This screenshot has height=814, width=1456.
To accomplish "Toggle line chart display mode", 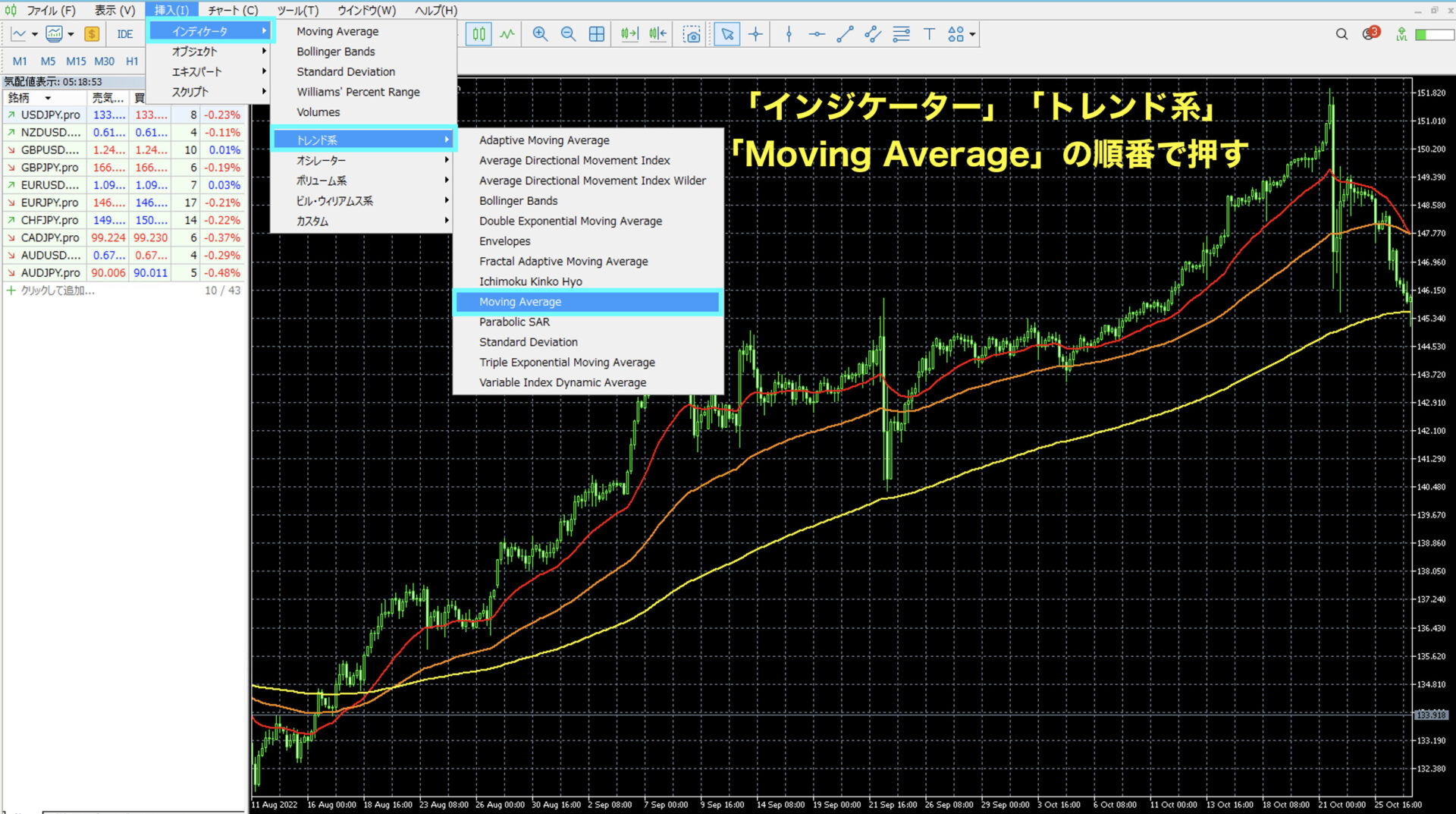I will pyautogui.click(x=507, y=34).
